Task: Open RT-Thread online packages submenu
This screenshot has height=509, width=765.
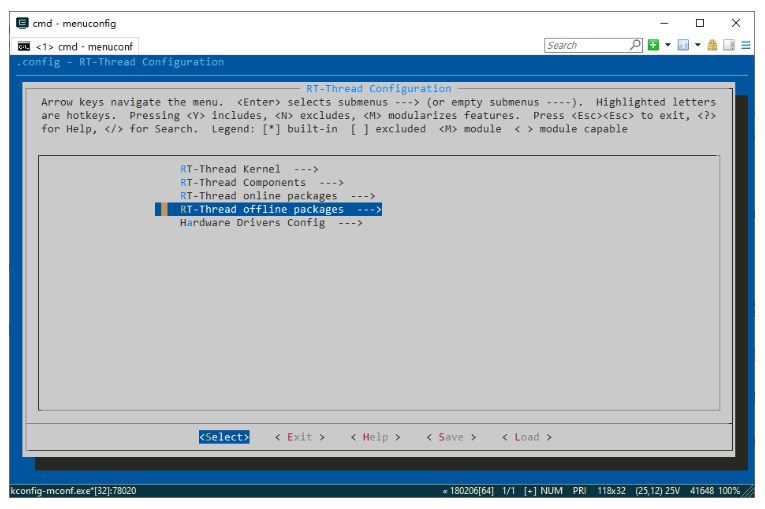Action: [x=277, y=196]
